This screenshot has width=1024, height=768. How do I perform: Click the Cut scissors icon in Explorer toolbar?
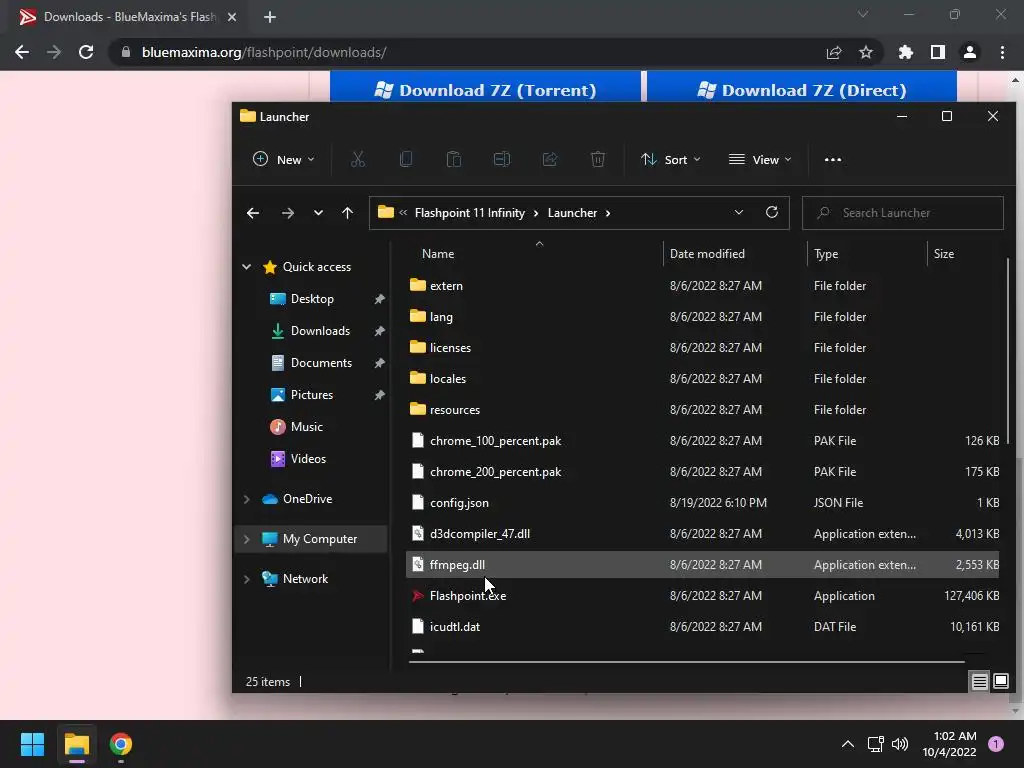[x=358, y=159]
